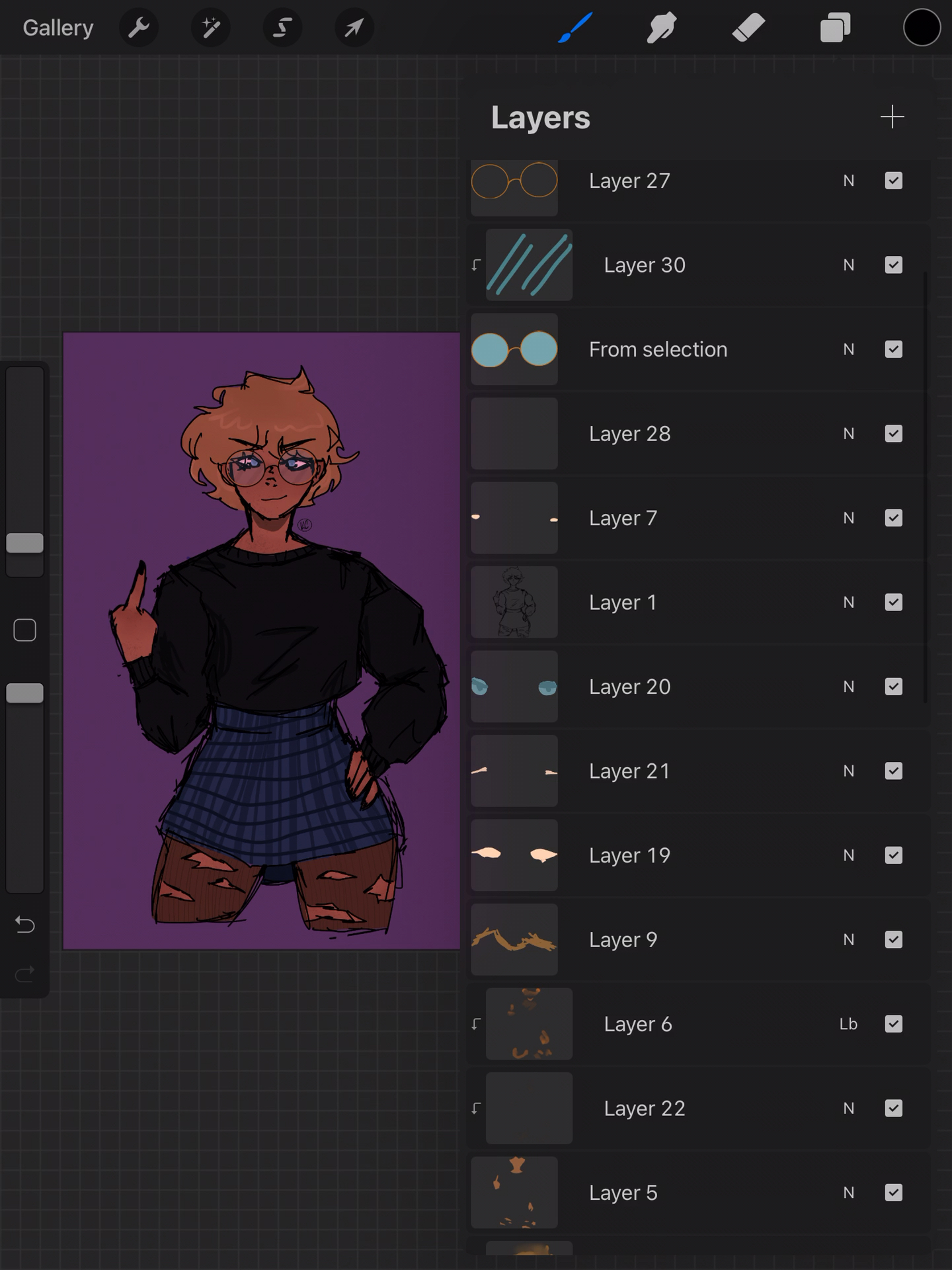Add a new layer with plus icon
The height and width of the screenshot is (1270, 952).
[x=892, y=117]
